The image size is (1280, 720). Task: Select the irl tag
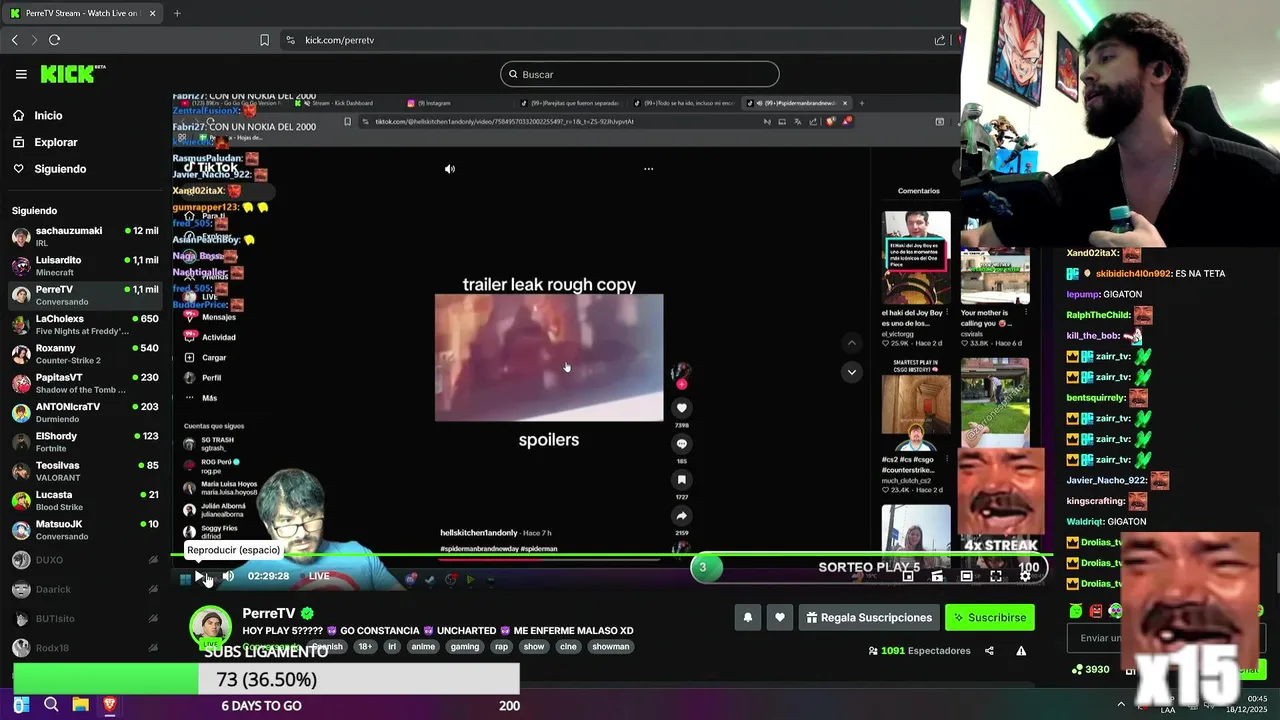pyautogui.click(x=392, y=647)
